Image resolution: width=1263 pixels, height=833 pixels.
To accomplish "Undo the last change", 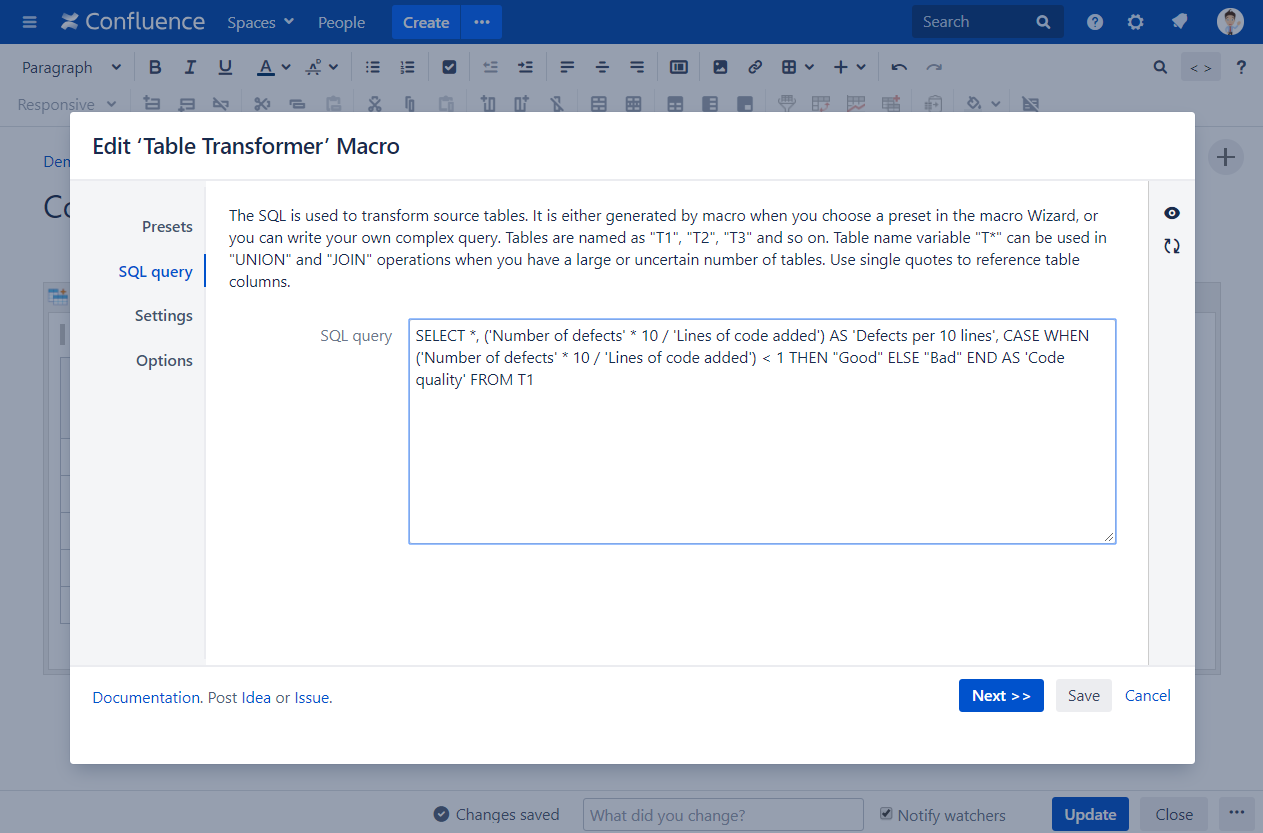I will (898, 66).
